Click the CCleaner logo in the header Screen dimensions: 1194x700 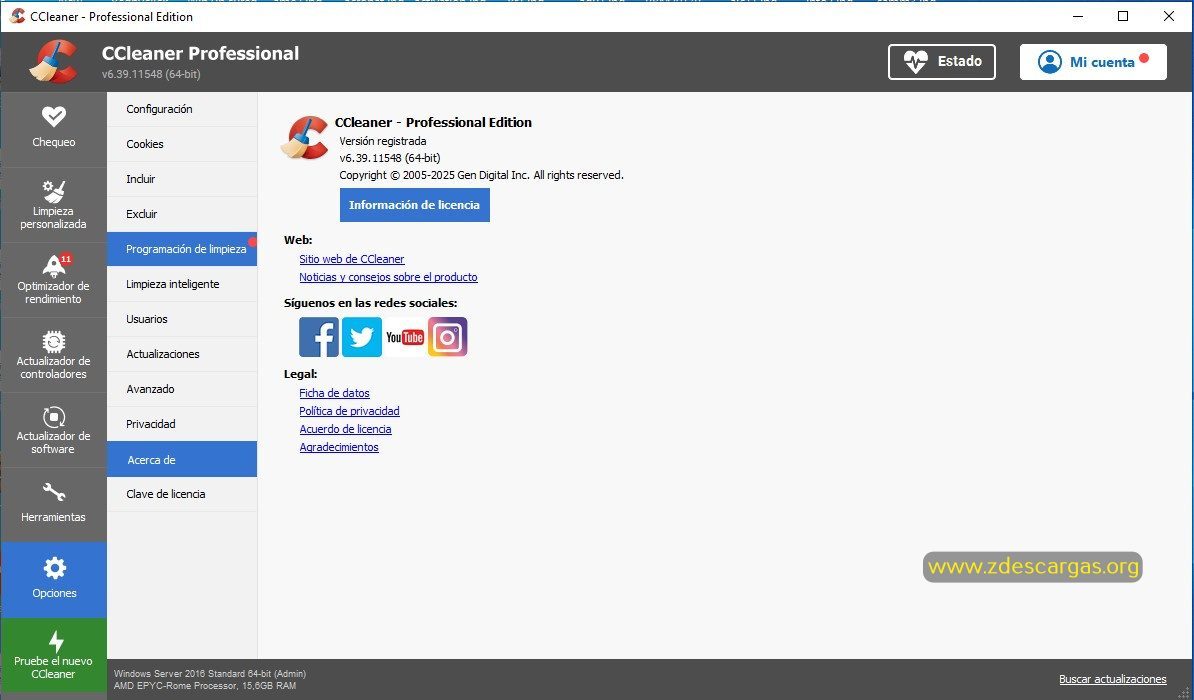[x=54, y=61]
